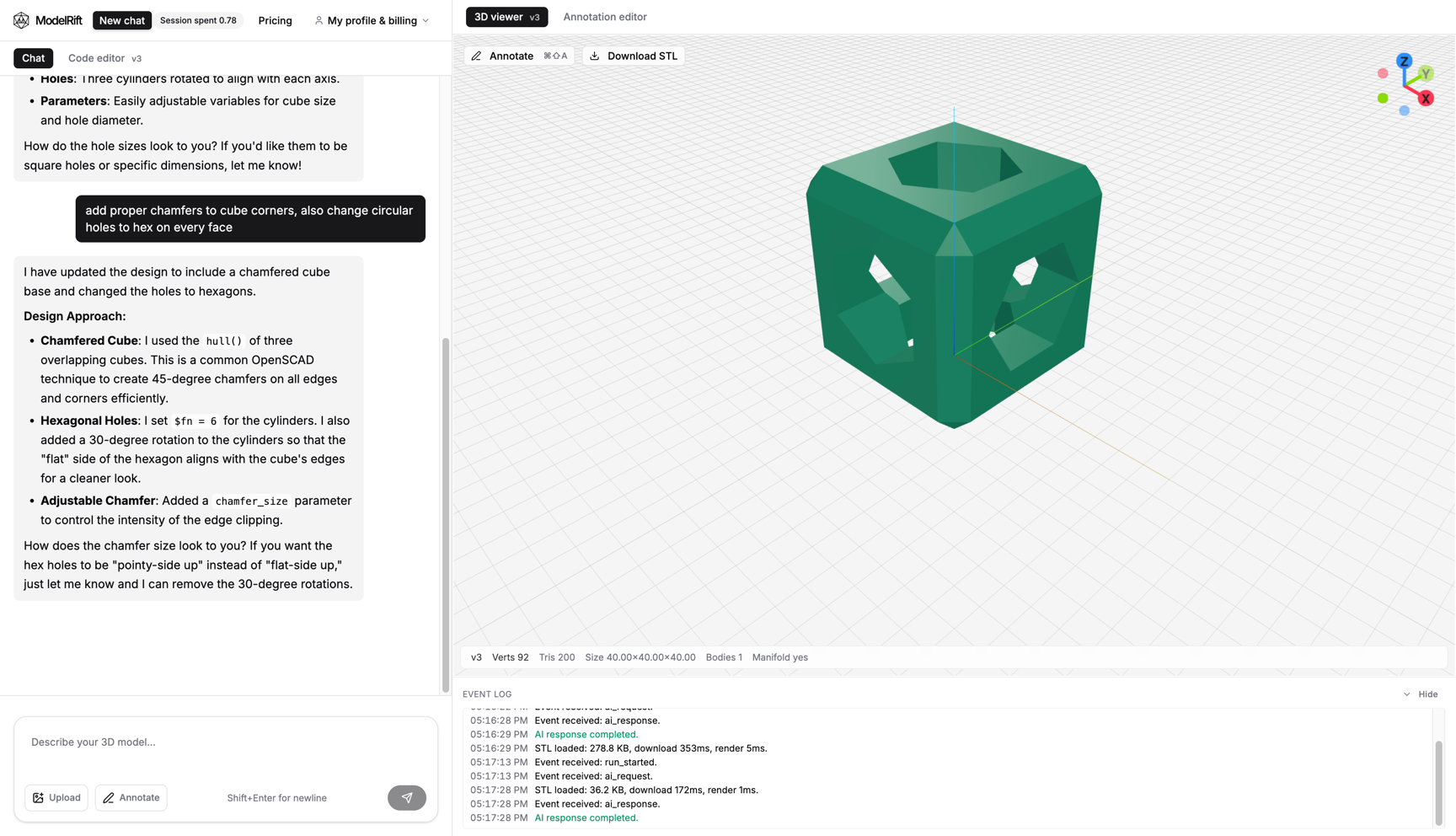Open the My profile & billing dropdown

[371, 20]
